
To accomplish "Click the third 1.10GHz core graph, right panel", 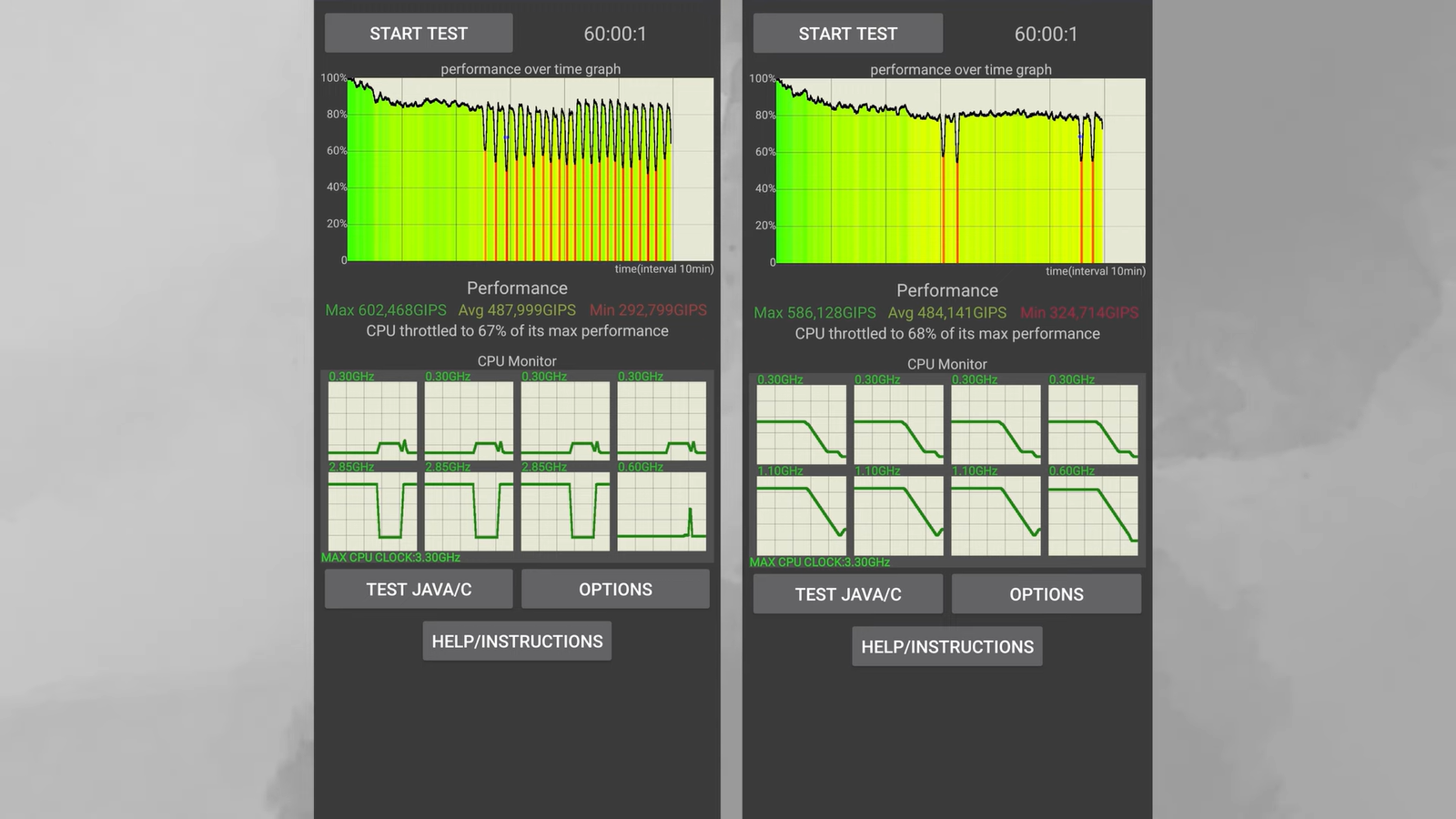I will tap(996, 516).
